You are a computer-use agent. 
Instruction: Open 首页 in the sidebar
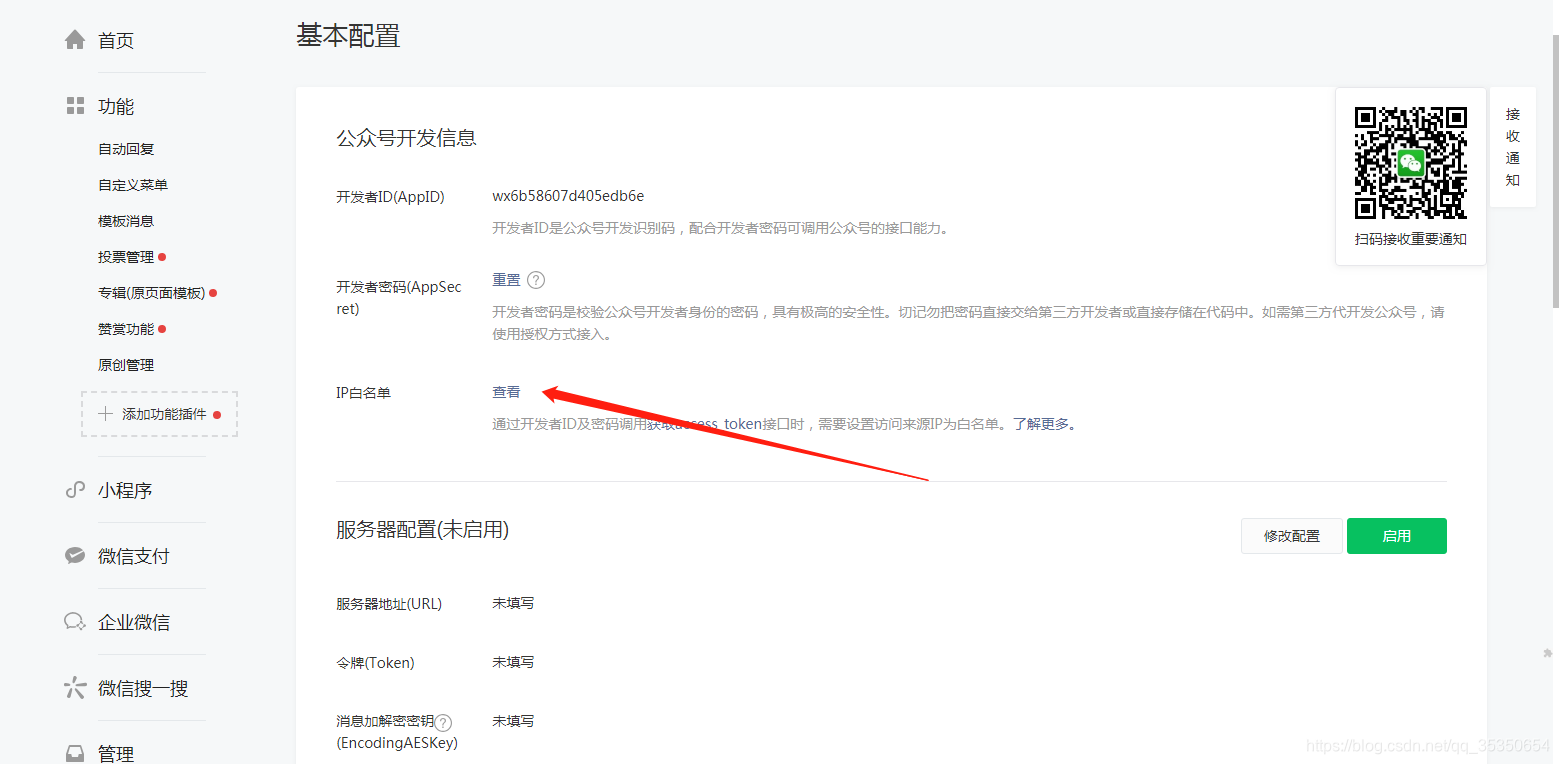pyautogui.click(x=116, y=41)
